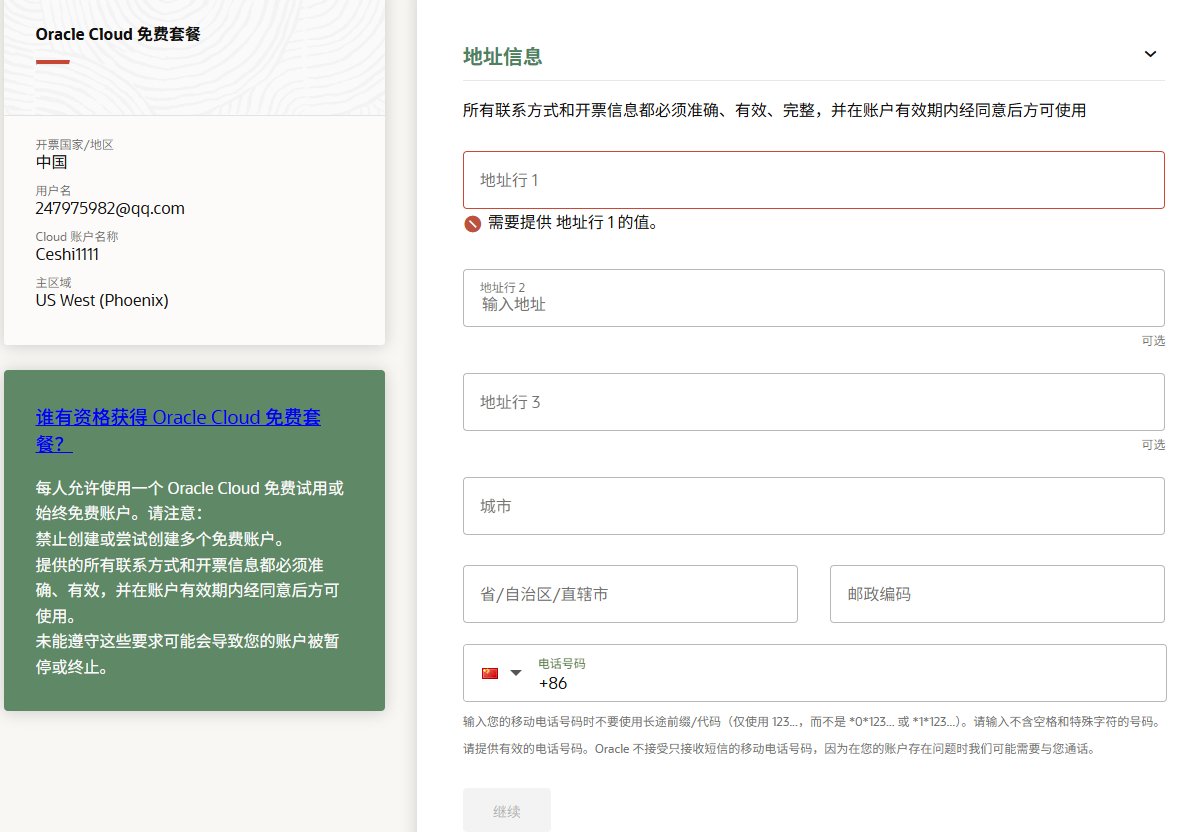Click the 邮政编码 input field

(997, 593)
